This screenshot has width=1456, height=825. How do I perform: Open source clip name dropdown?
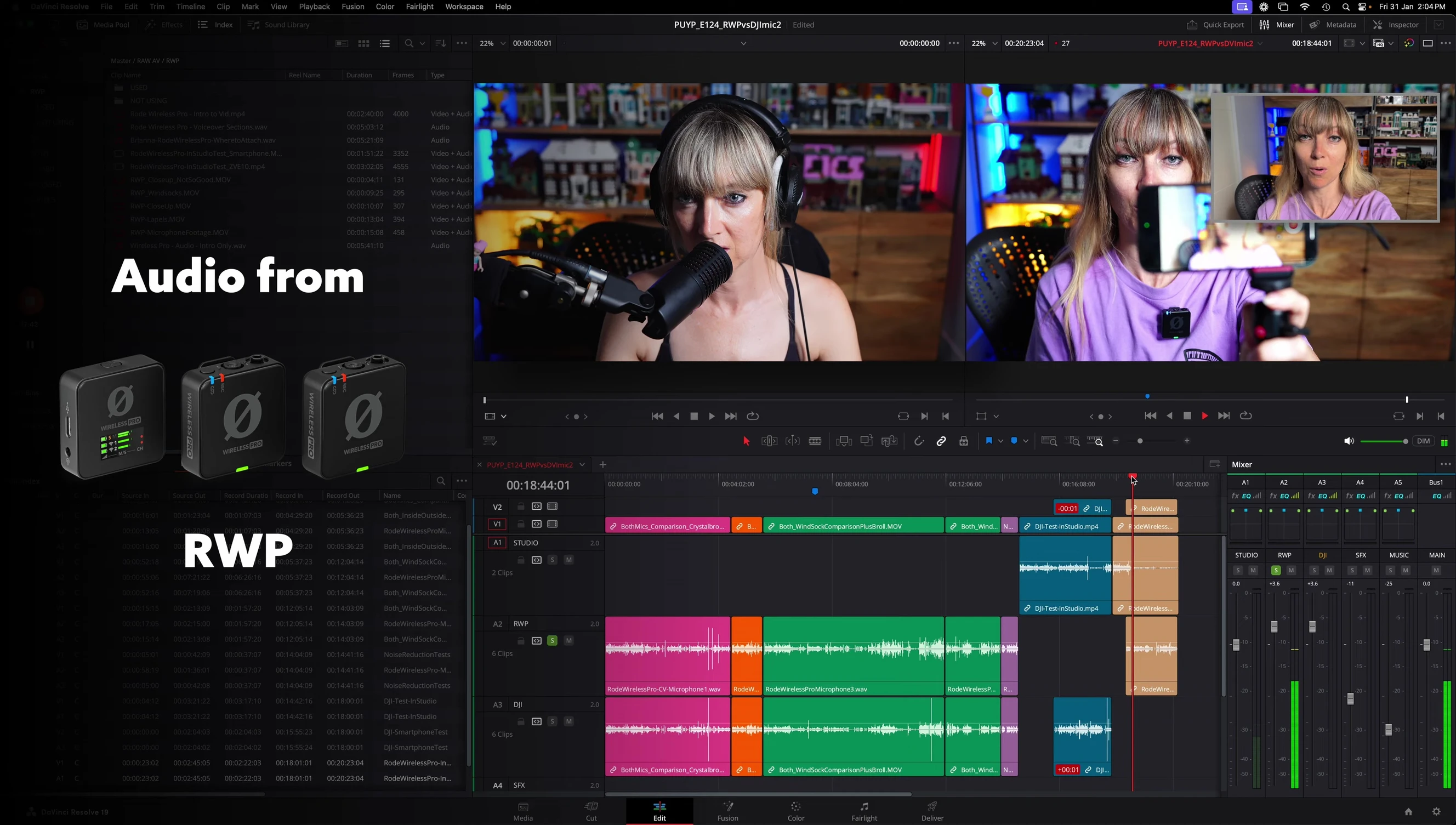pyautogui.click(x=743, y=44)
